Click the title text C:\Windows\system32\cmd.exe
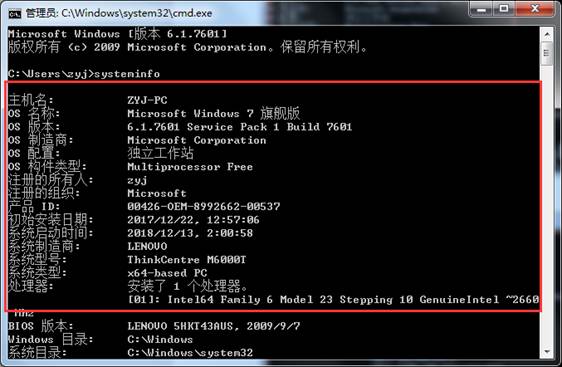Image resolution: width=562 pixels, height=367 pixels. (x=137, y=14)
